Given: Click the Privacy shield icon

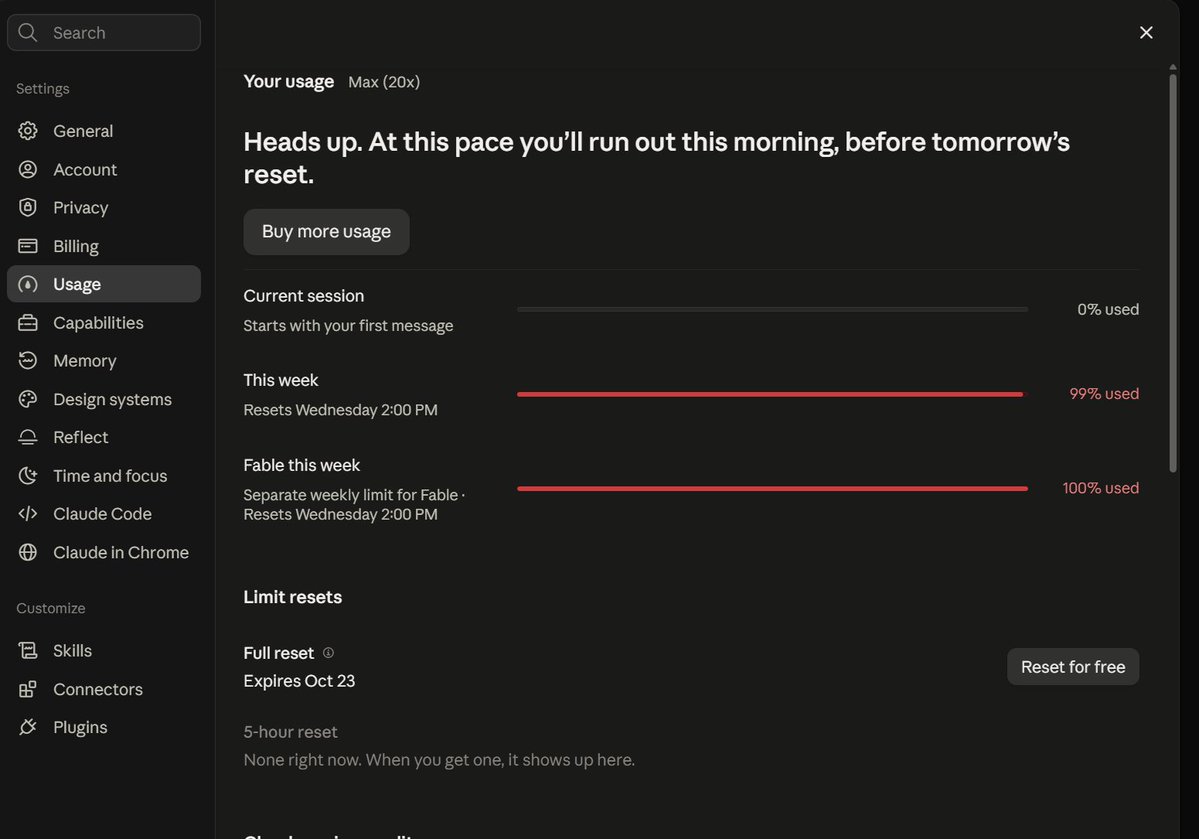Looking at the screenshot, I should pos(28,207).
